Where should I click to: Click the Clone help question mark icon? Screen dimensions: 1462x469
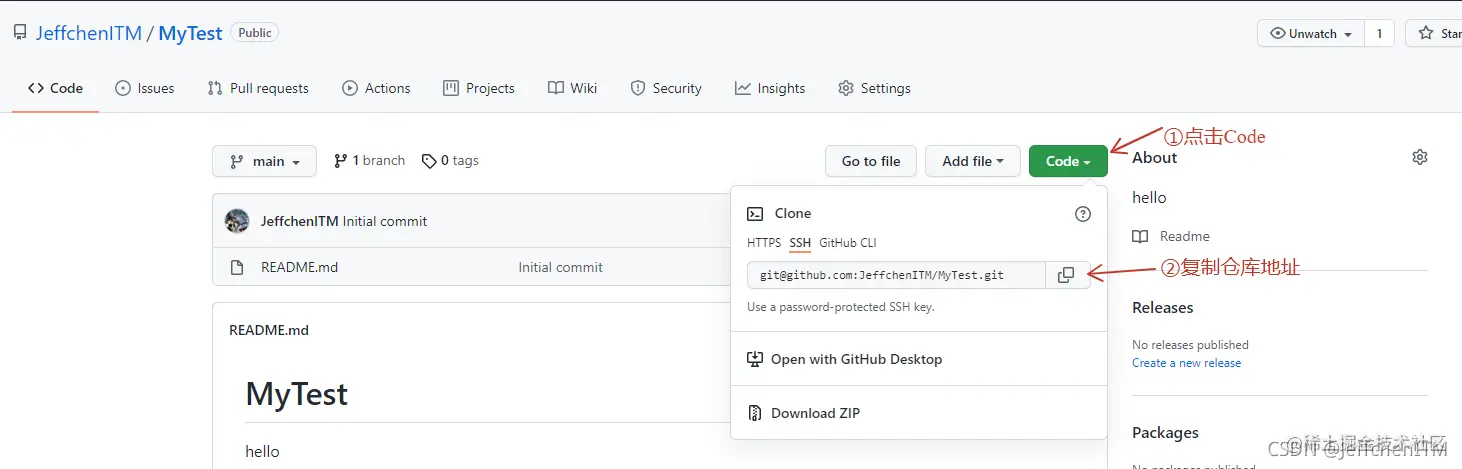coord(1082,214)
